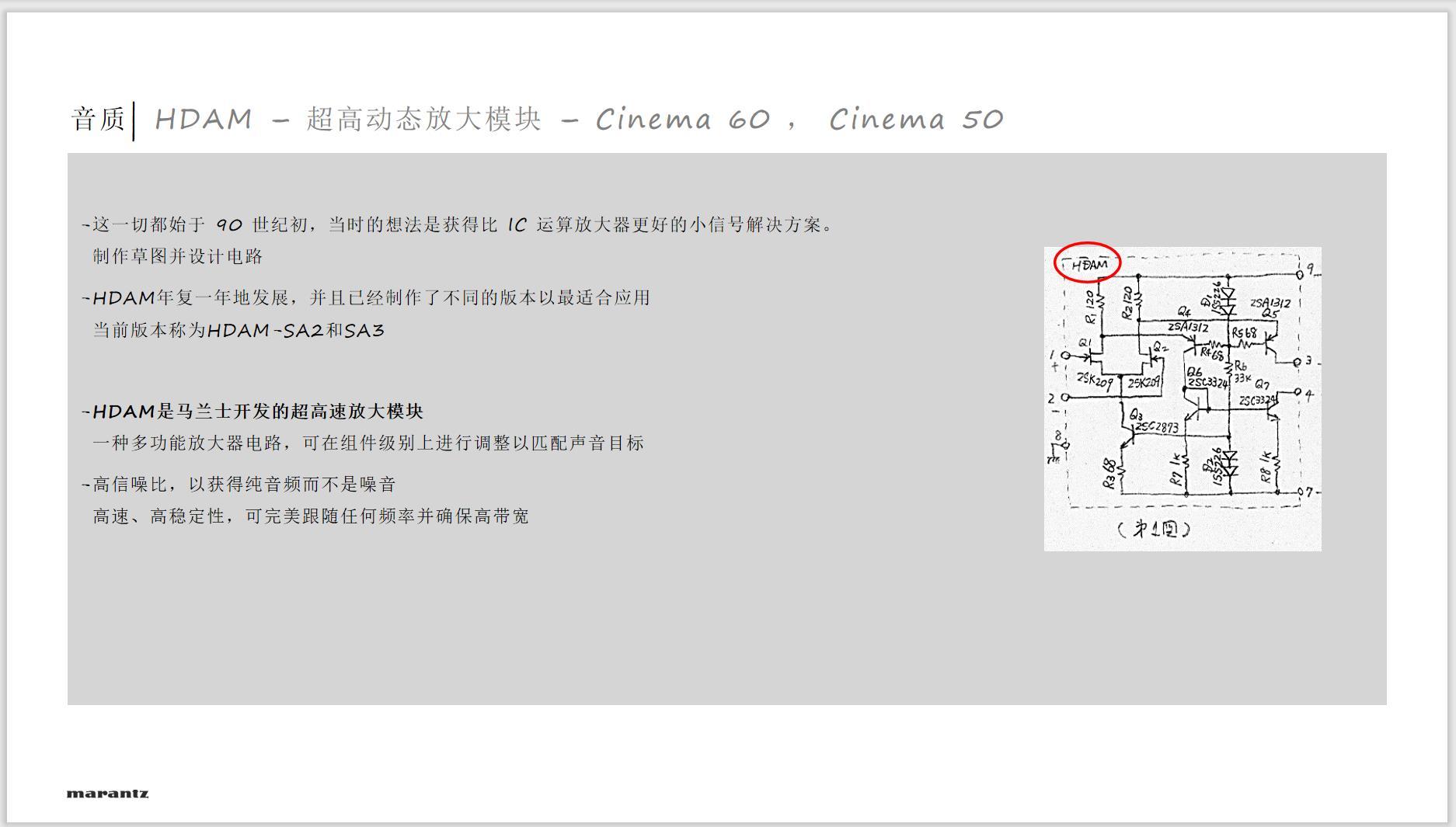
Task: Click the text '制作草图并设计电路'
Action: [x=178, y=257]
